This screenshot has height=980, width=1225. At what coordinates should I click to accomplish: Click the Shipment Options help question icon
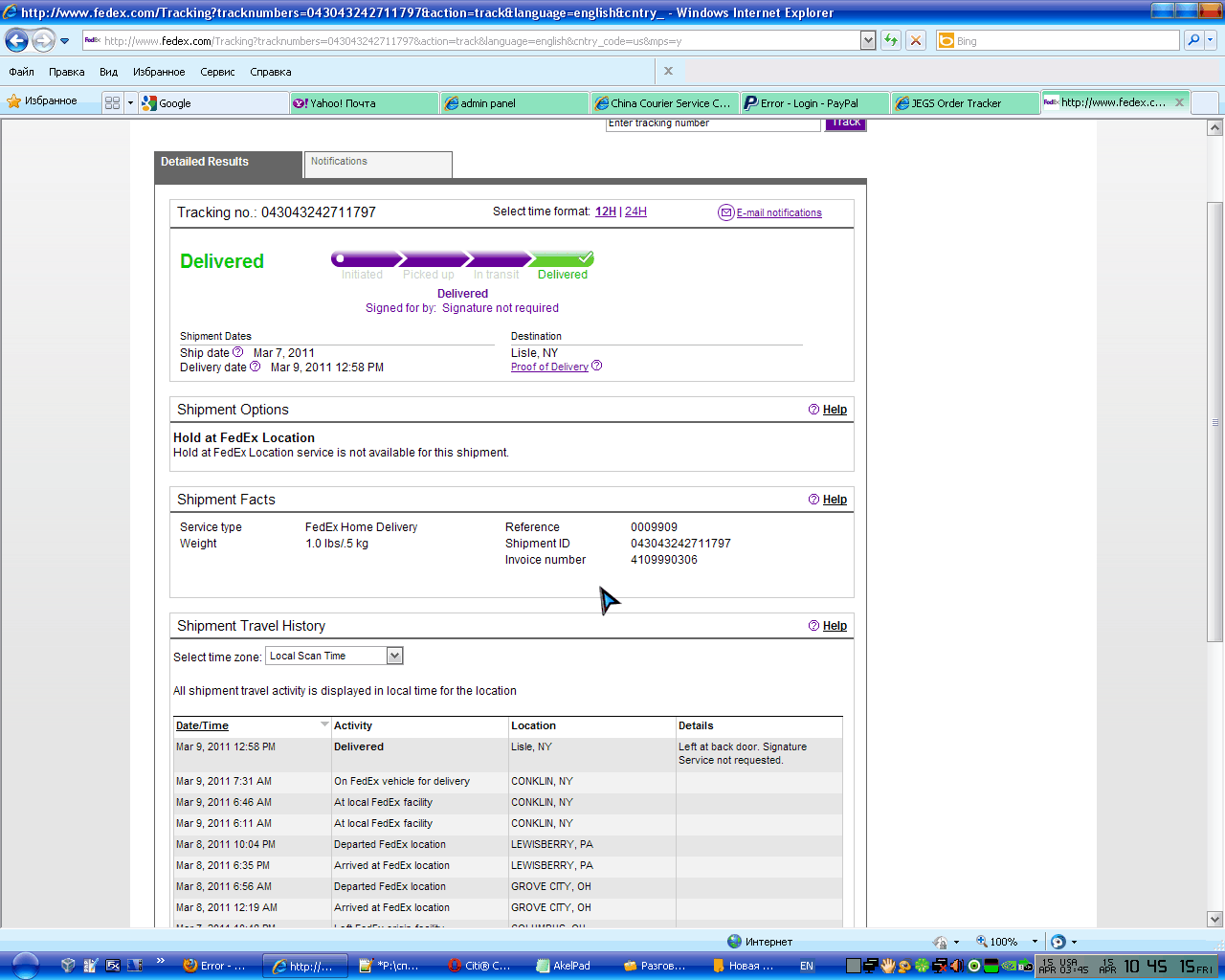813,410
